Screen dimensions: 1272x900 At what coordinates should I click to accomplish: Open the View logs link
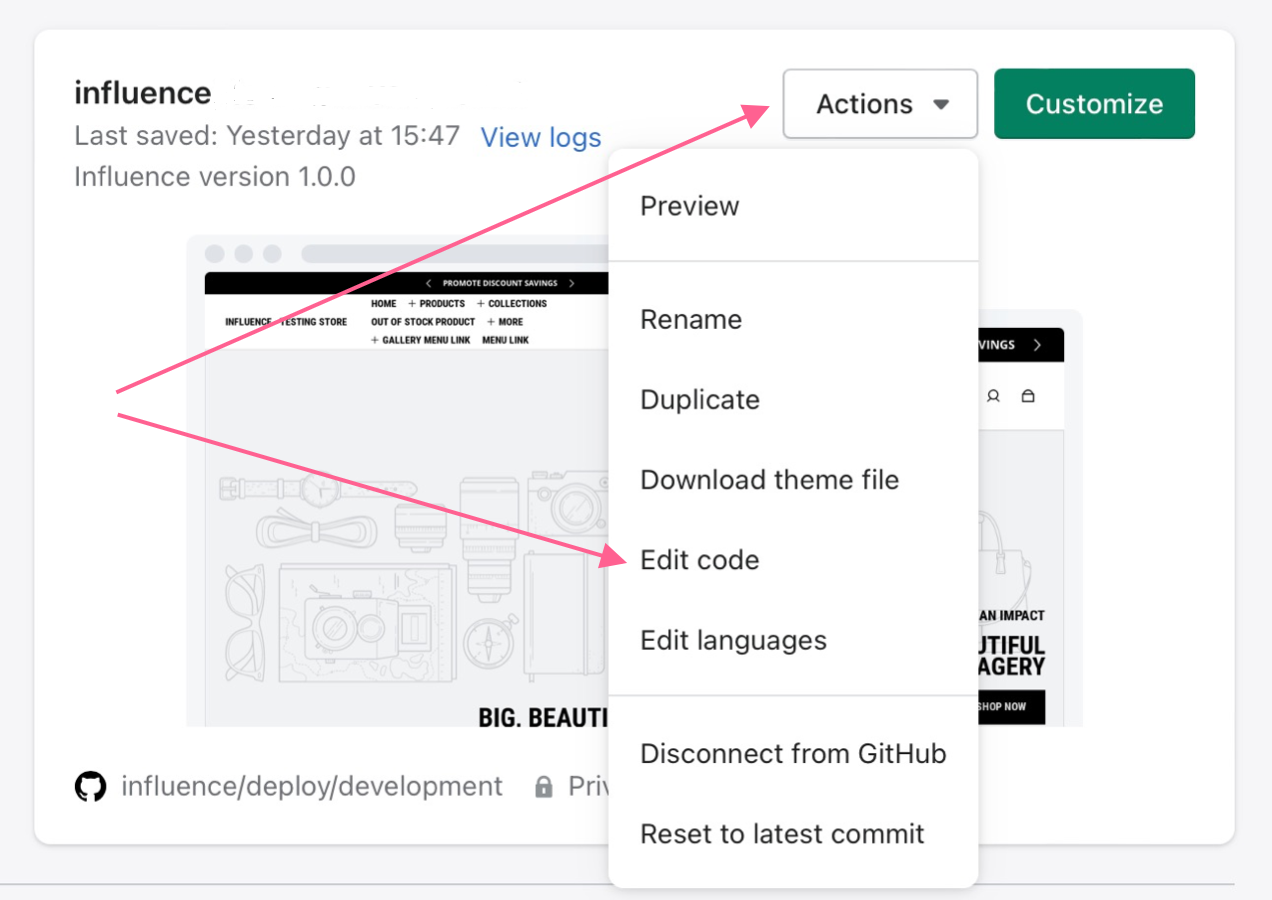541,137
